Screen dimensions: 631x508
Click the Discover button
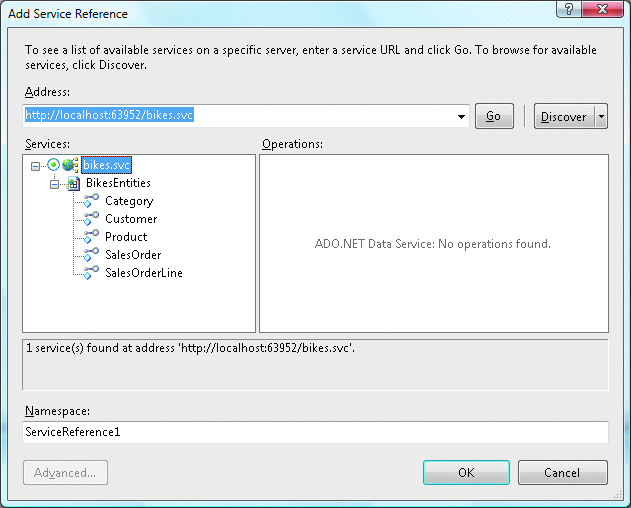coord(564,116)
